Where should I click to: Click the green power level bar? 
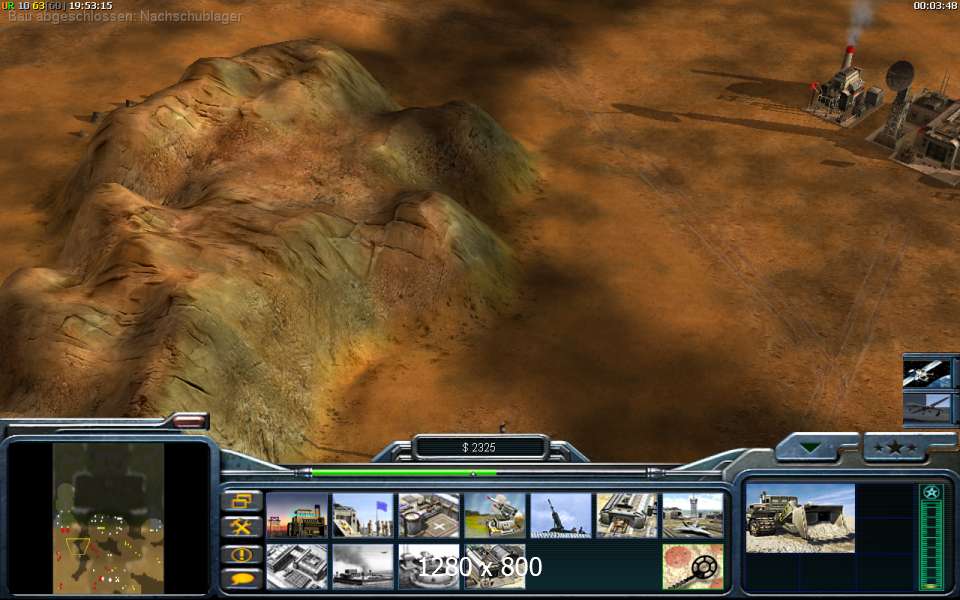pos(405,473)
